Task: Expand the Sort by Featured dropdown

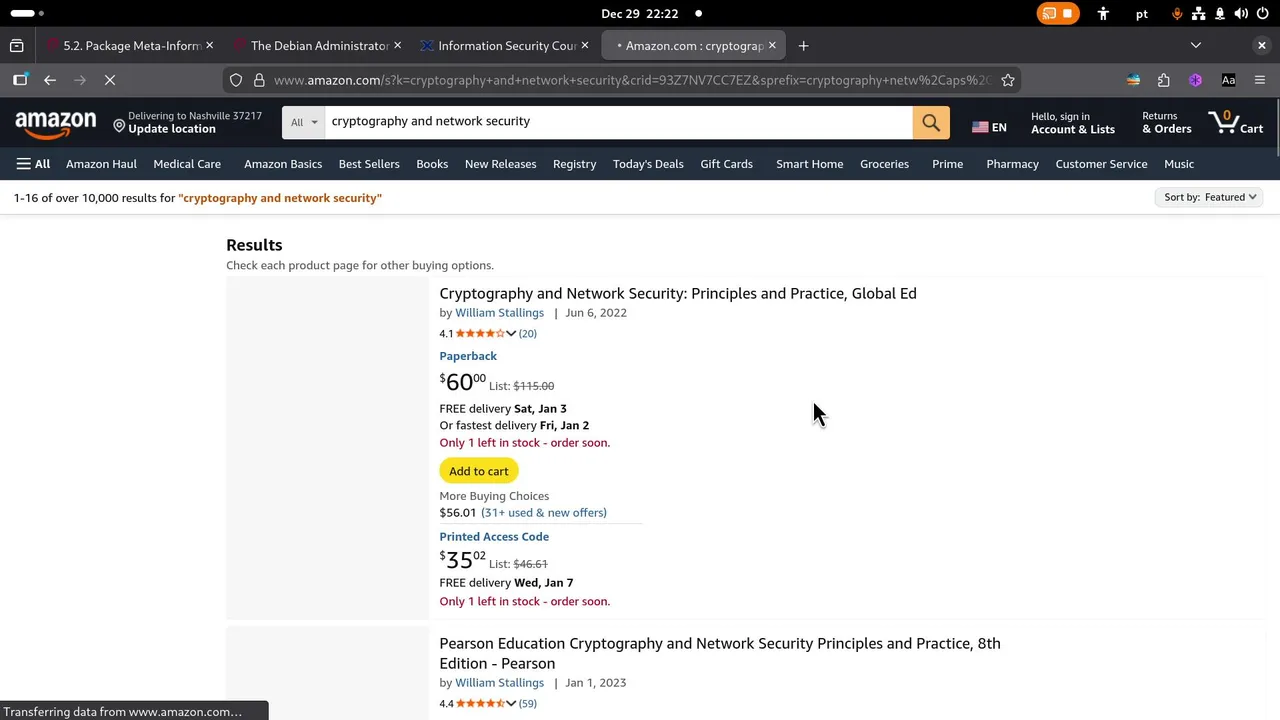Action: click(1210, 197)
